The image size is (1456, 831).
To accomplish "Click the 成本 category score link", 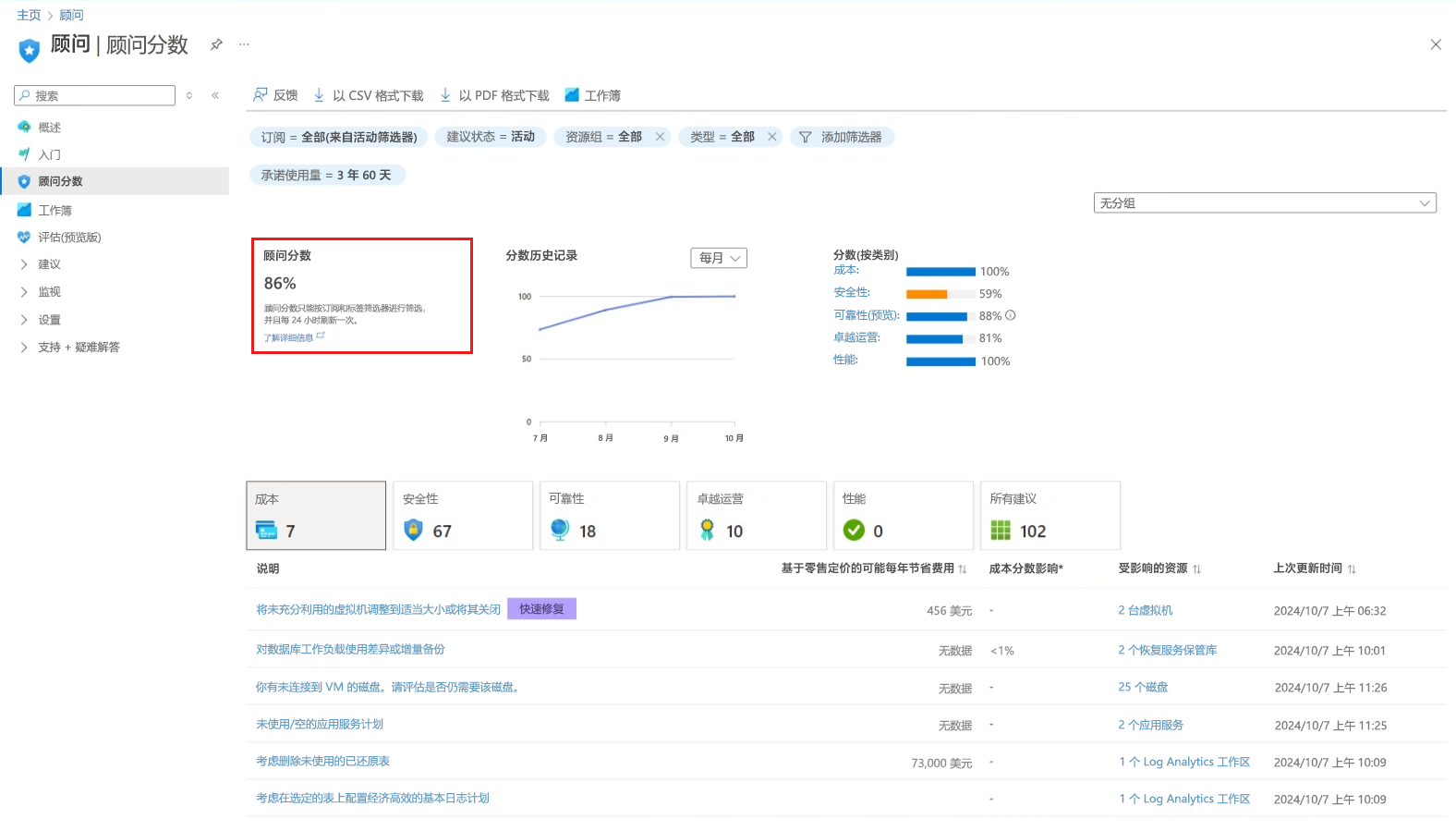I will tap(846, 270).
